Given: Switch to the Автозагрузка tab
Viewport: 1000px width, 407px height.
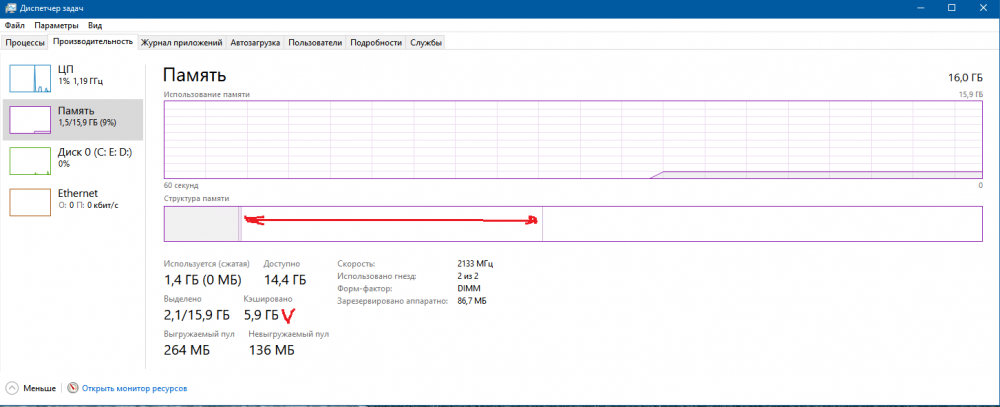Looking at the screenshot, I should point(255,43).
